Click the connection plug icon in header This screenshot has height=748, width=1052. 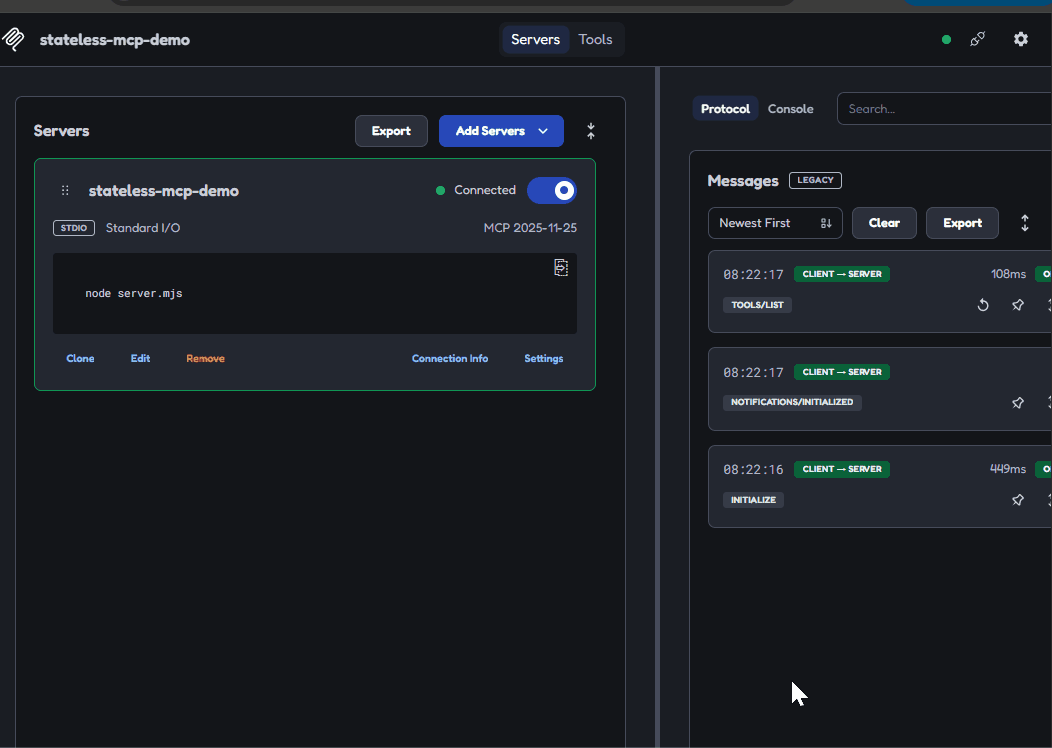pos(978,40)
